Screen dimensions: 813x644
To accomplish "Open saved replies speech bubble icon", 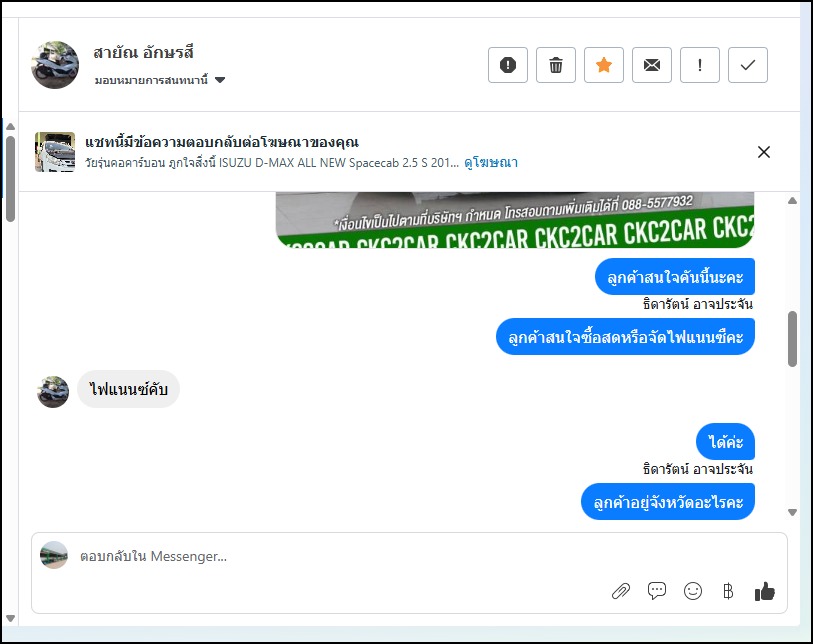I will 656,591.
